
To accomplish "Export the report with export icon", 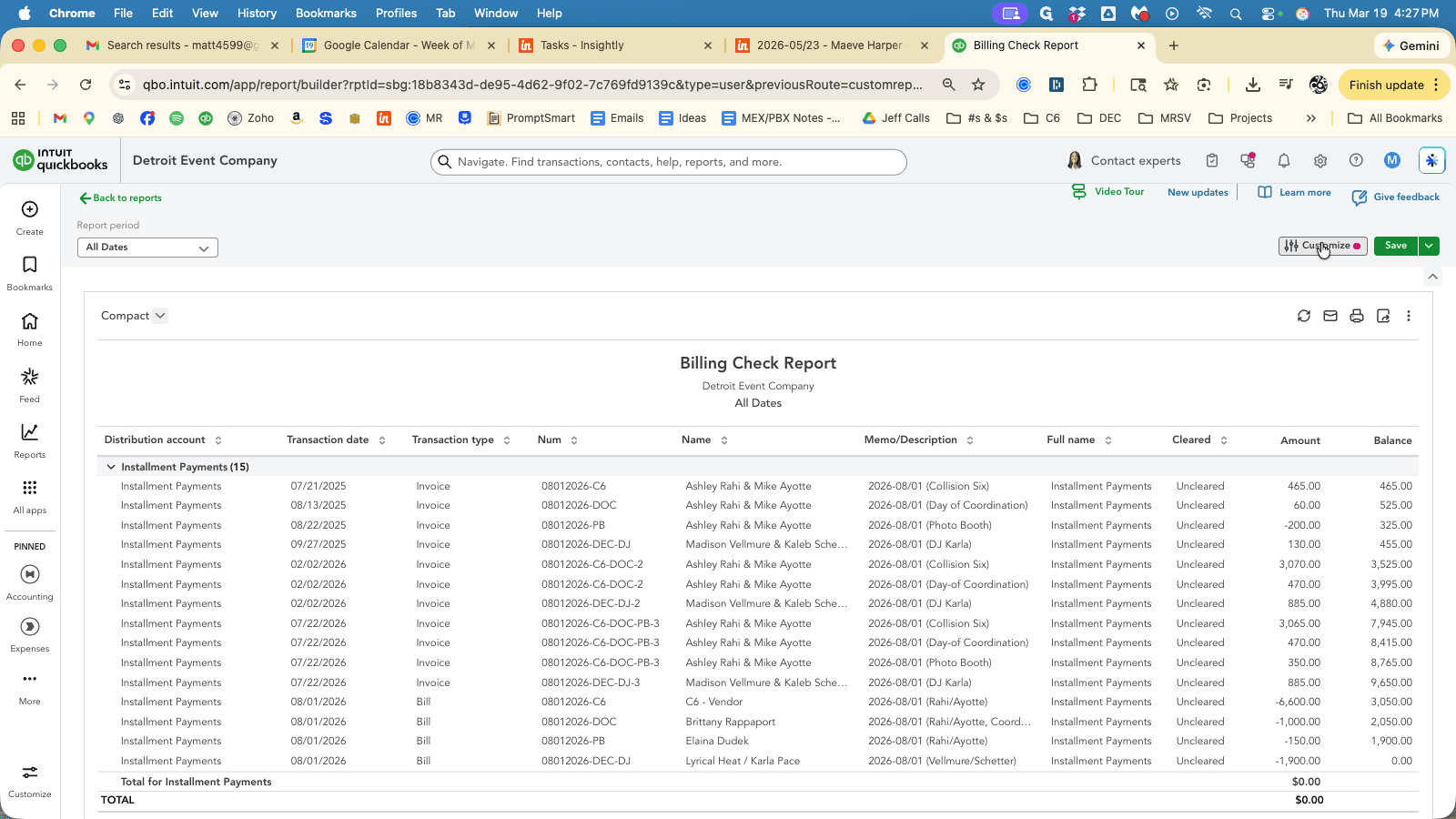I will tap(1383, 316).
